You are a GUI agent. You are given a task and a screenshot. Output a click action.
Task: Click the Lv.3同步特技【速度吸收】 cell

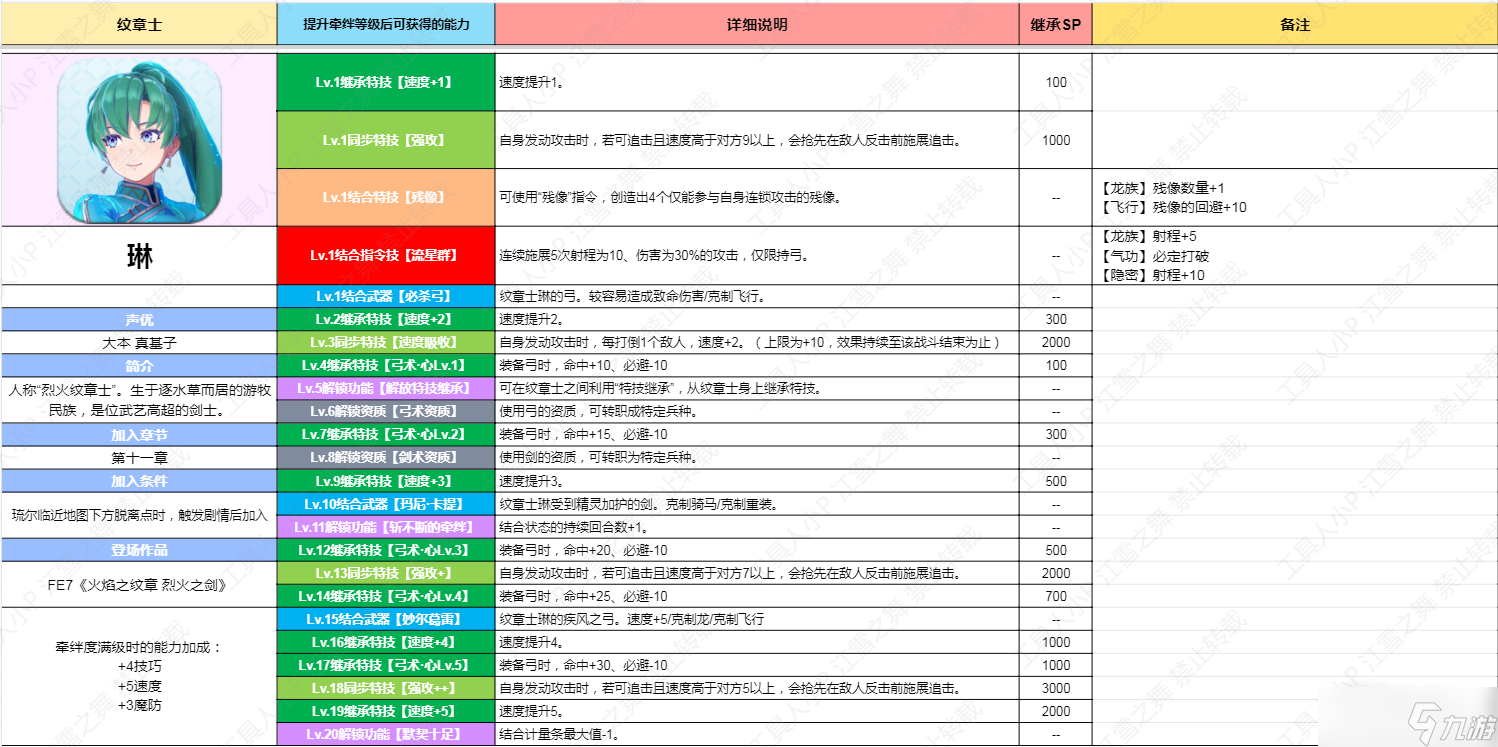pyautogui.click(x=386, y=343)
